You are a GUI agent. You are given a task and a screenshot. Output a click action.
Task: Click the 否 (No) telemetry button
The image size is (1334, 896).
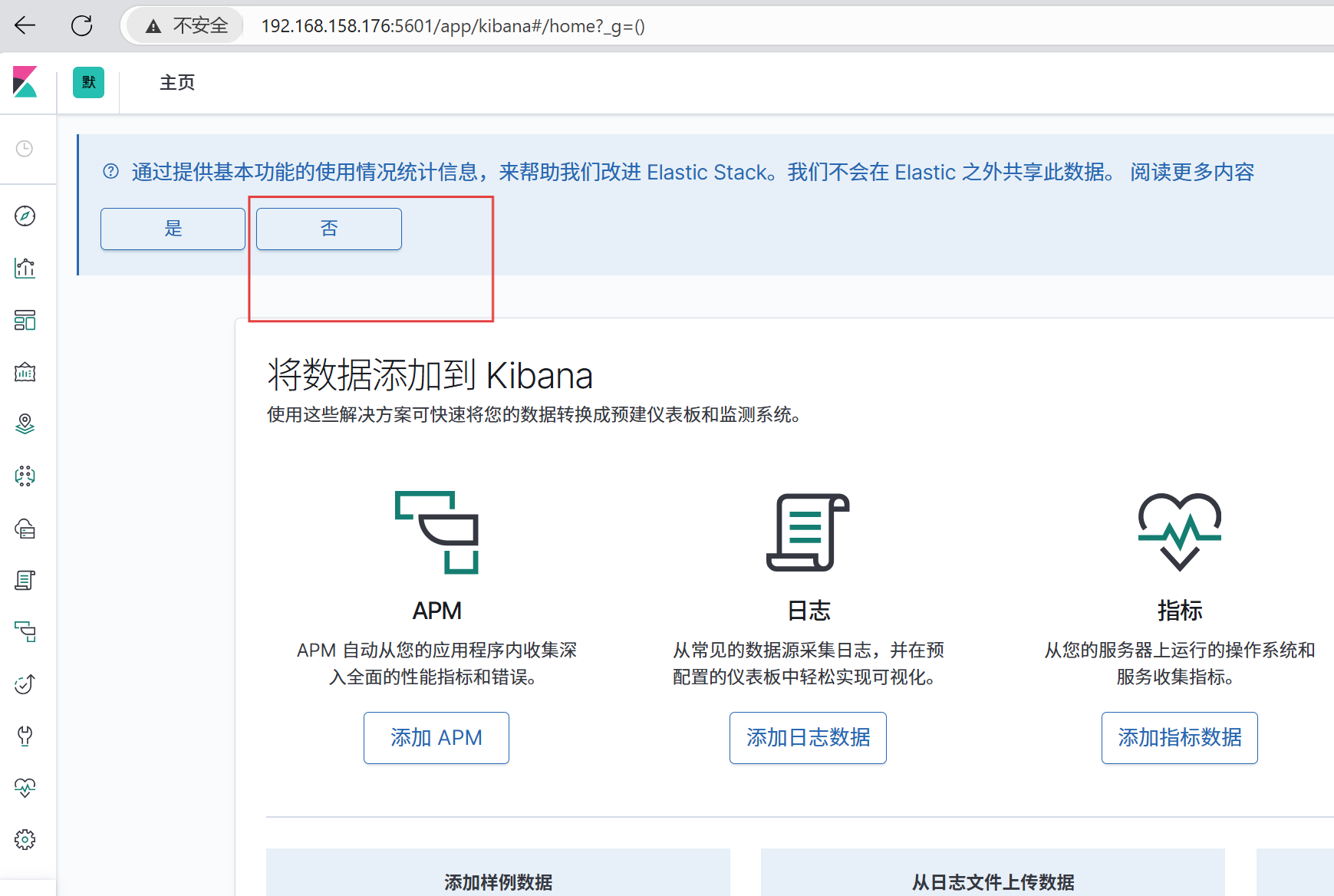pyautogui.click(x=329, y=229)
